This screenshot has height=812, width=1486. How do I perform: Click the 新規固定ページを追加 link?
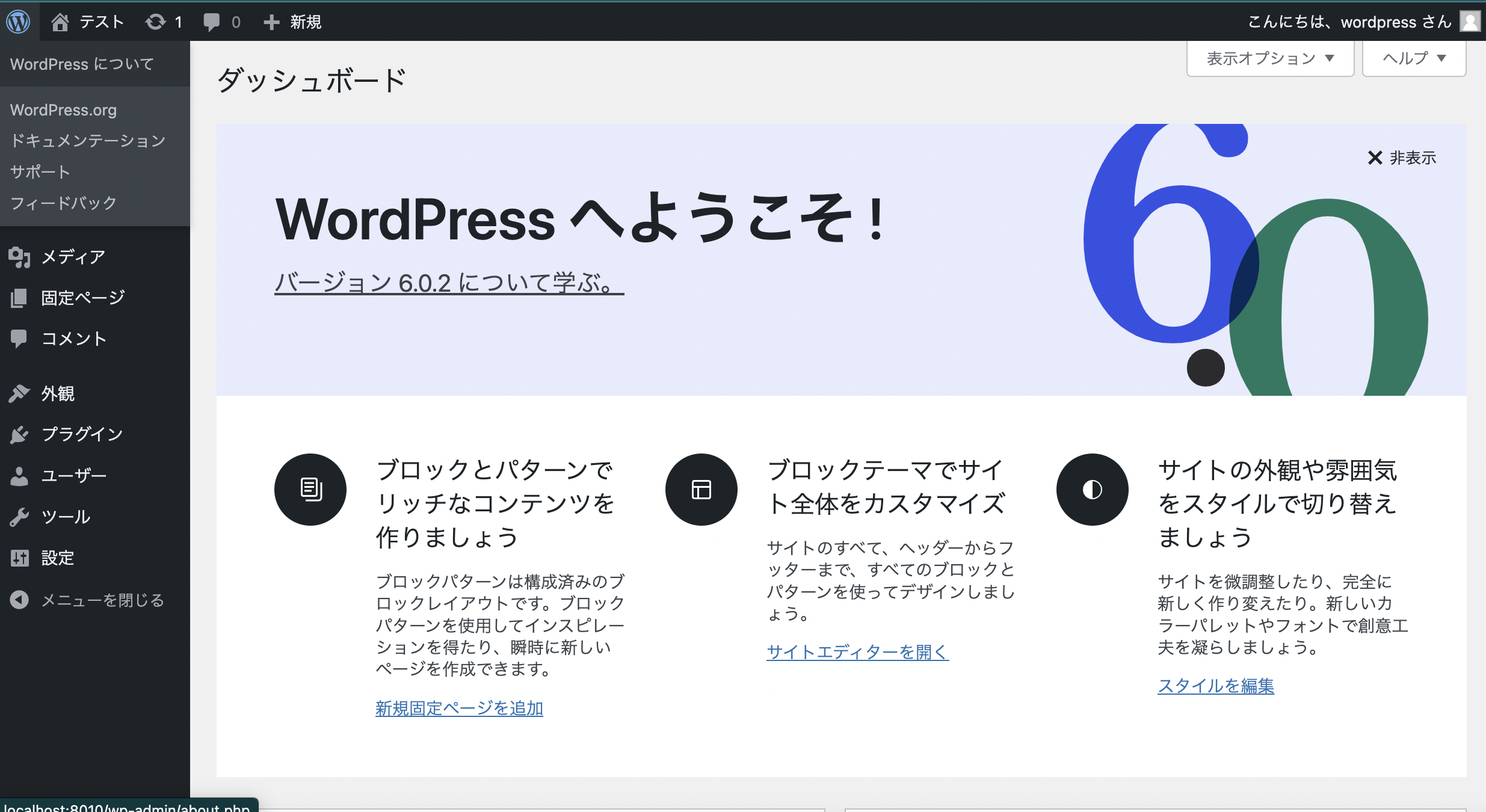click(459, 708)
